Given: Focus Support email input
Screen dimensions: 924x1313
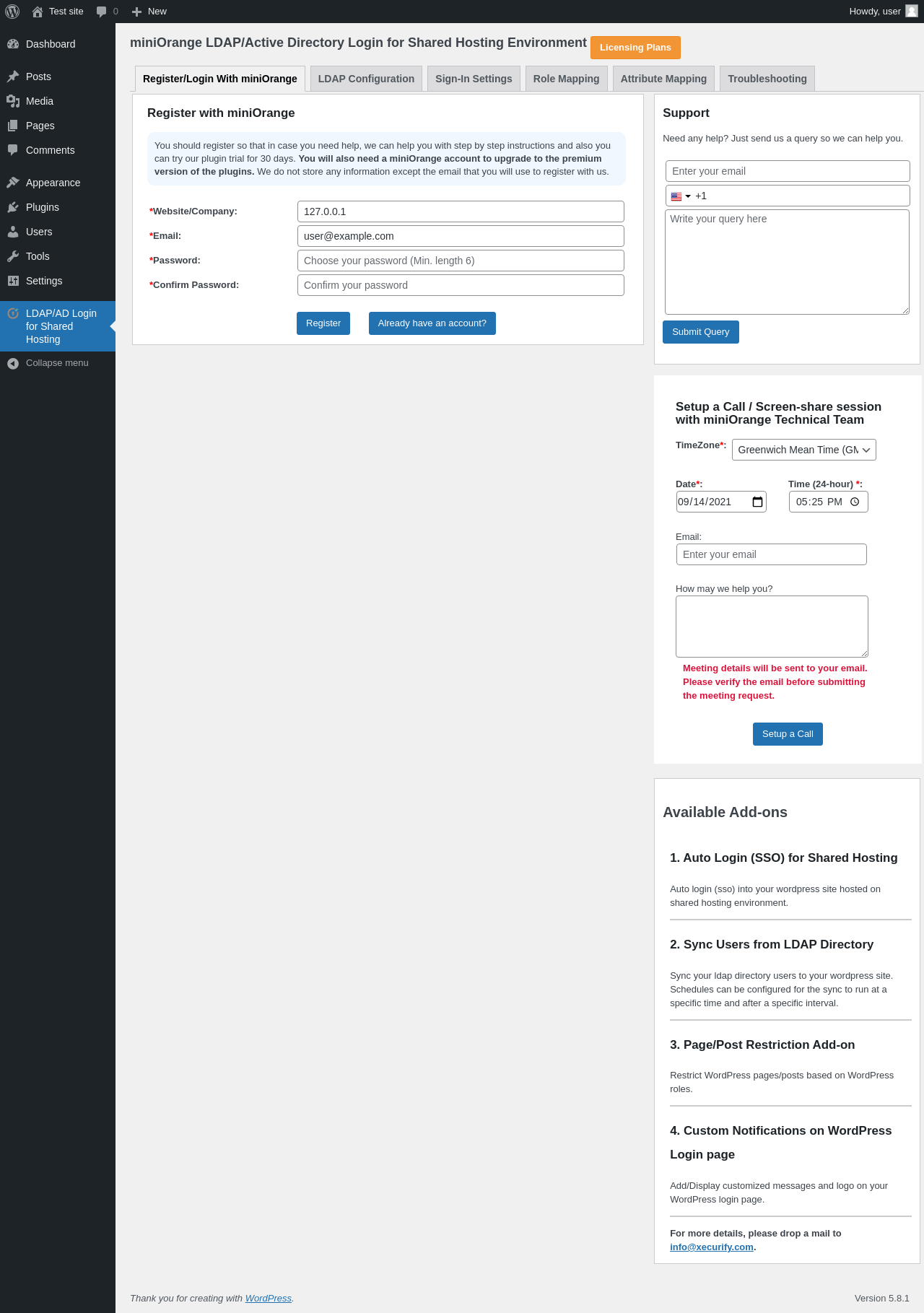Looking at the screenshot, I should coord(788,171).
